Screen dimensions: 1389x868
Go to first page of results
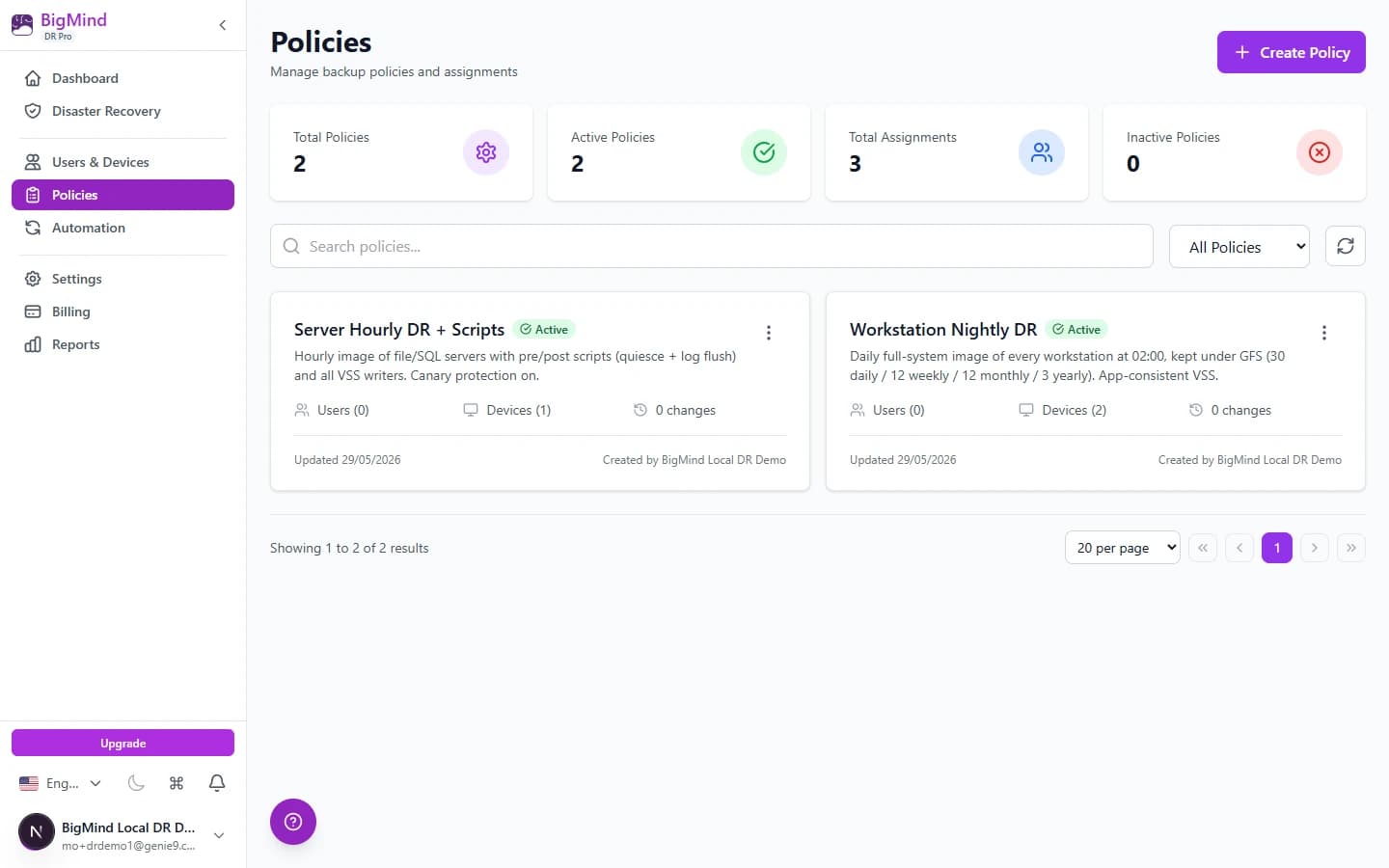pos(1203,548)
